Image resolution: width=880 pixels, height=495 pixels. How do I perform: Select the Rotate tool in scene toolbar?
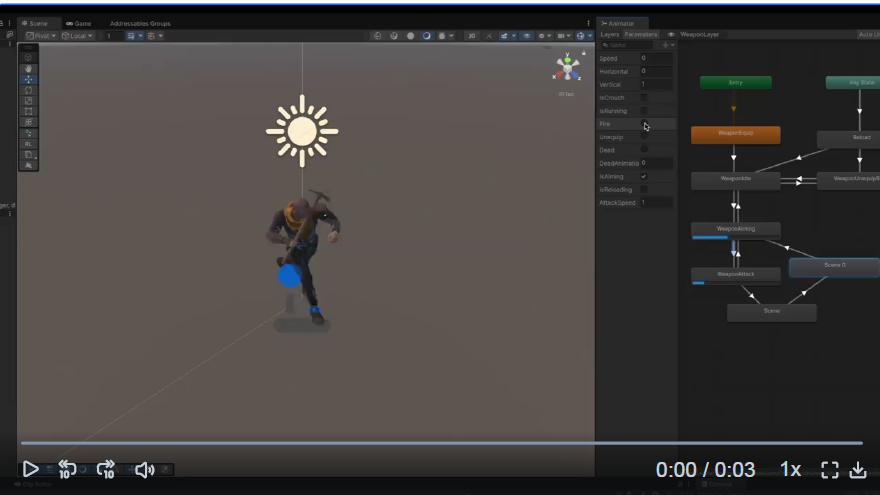point(28,90)
